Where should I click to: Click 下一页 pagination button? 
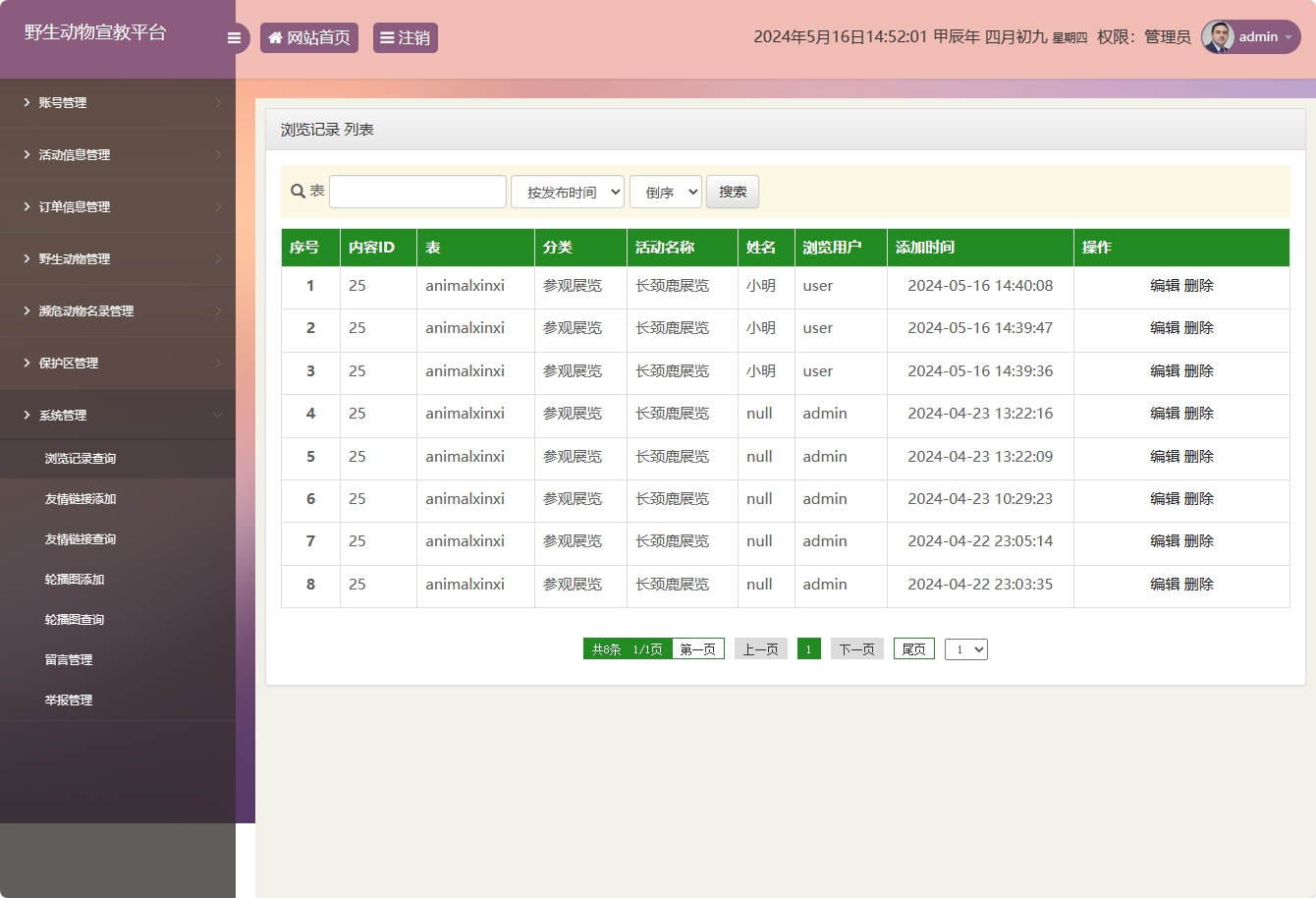tap(856, 649)
